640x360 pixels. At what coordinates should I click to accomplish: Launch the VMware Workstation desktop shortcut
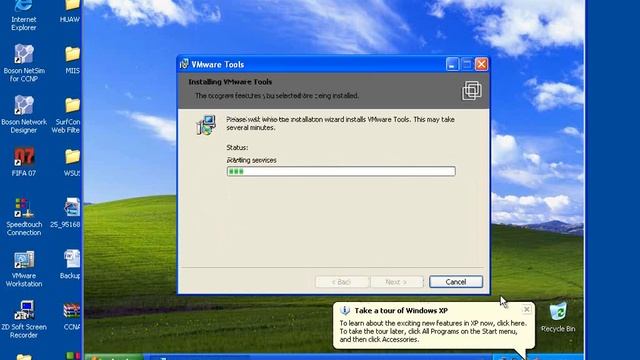tap(24, 269)
